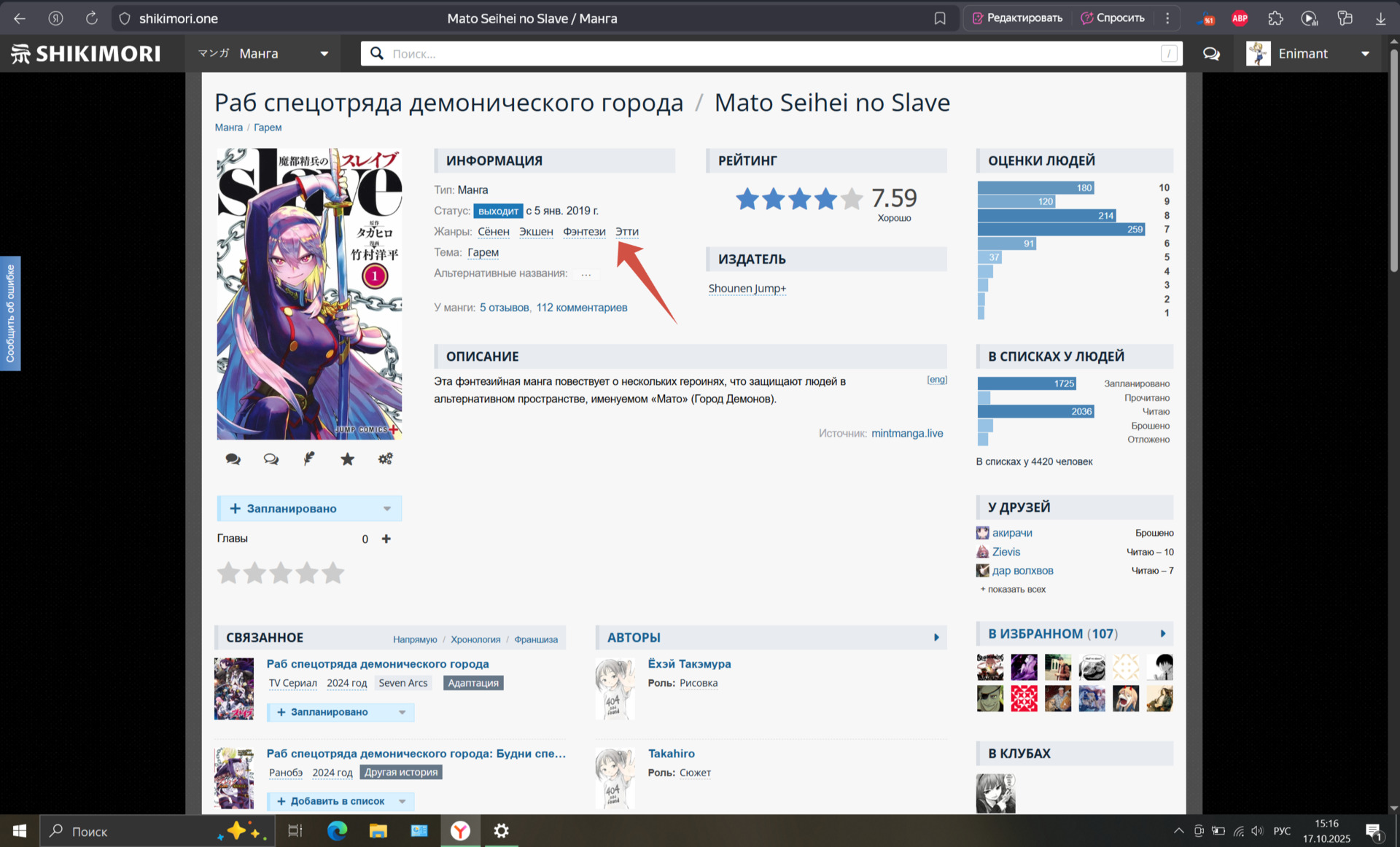Open the Enimant profile menu dropdown
This screenshot has width=1400, height=847.
1365,53
